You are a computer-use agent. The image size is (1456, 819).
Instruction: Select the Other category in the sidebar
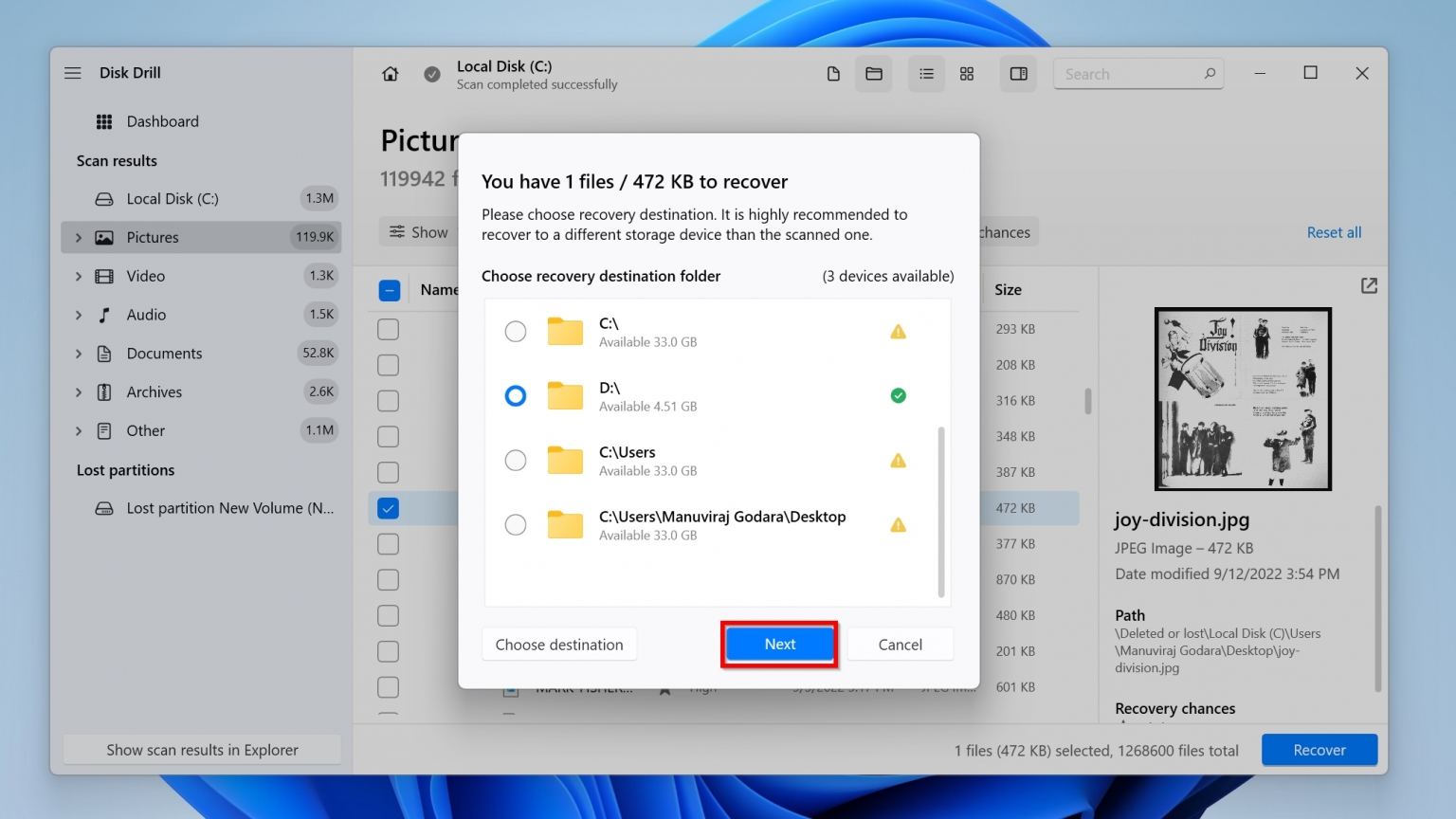(146, 430)
